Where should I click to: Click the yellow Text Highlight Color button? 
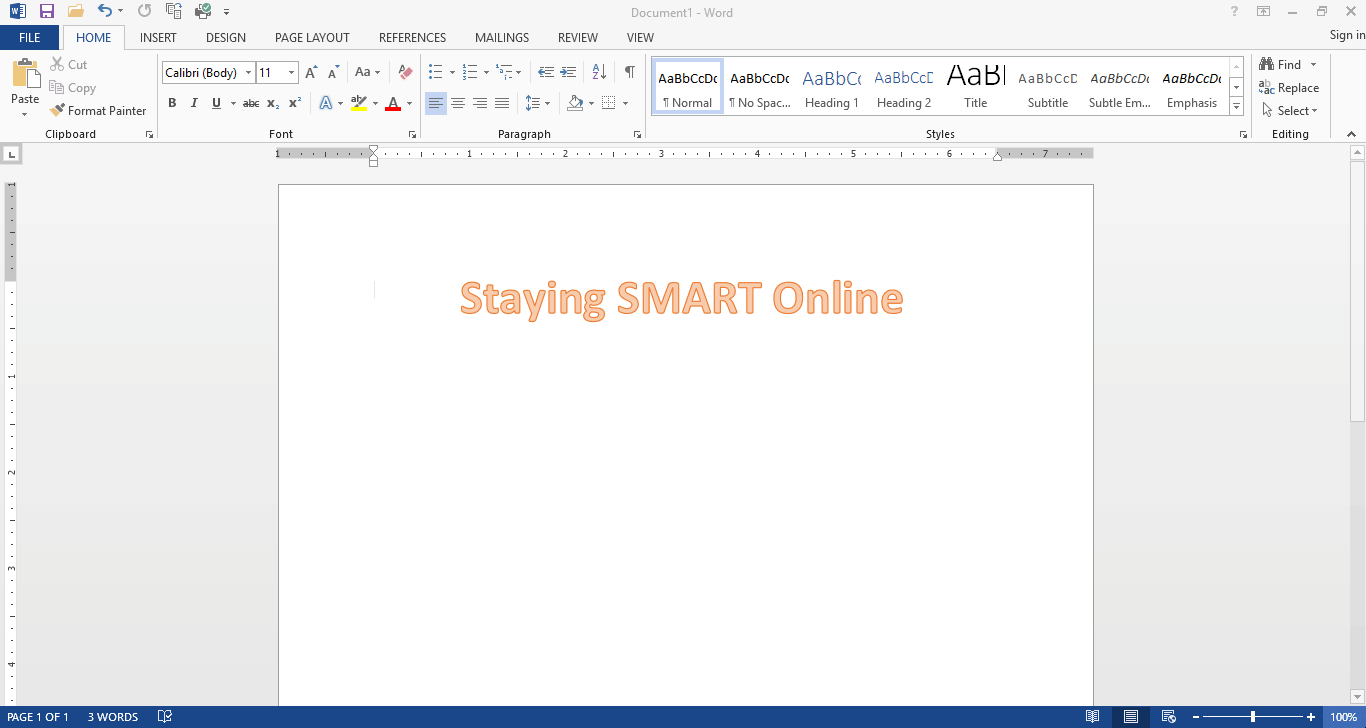[x=359, y=103]
